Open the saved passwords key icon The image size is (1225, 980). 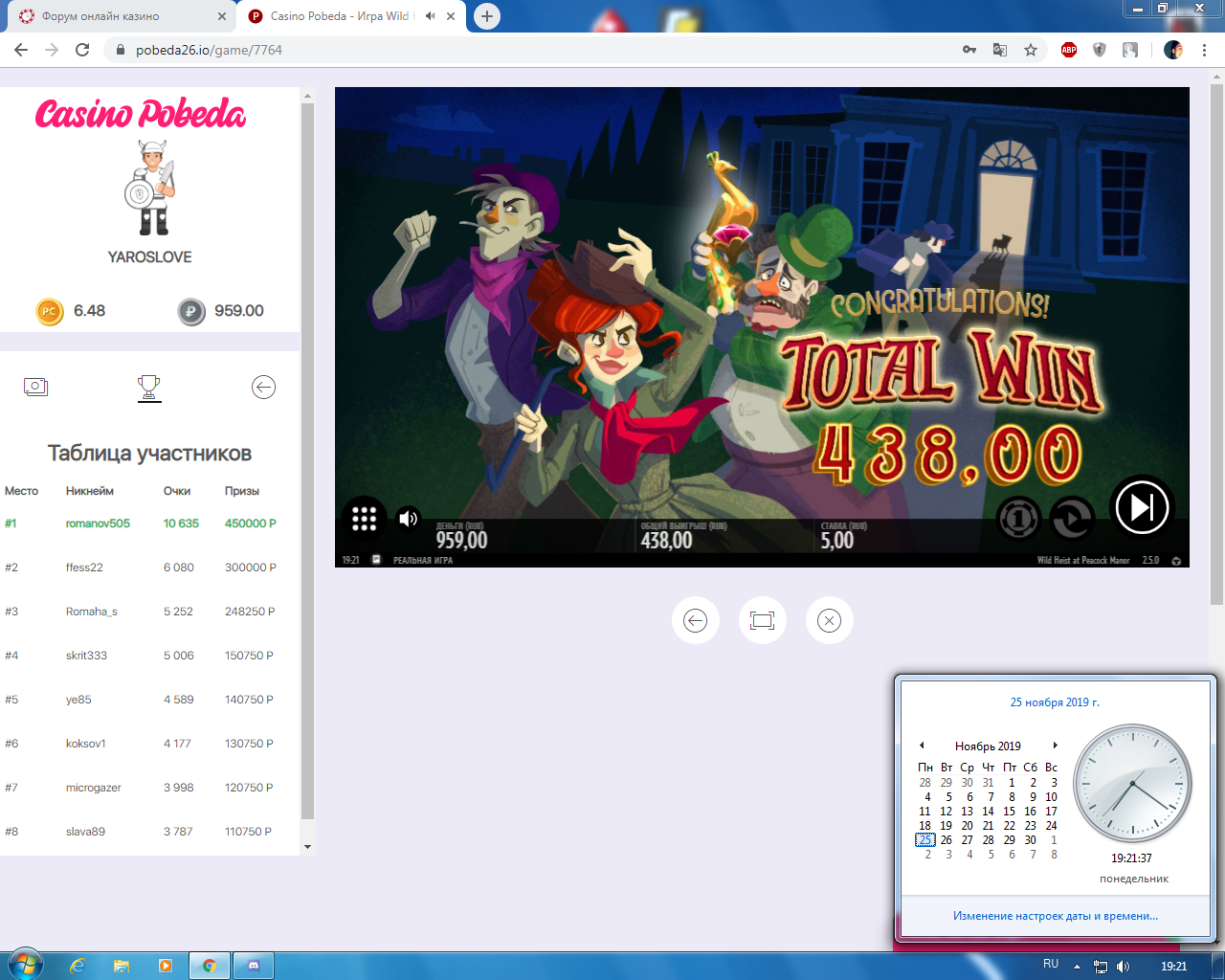click(969, 50)
